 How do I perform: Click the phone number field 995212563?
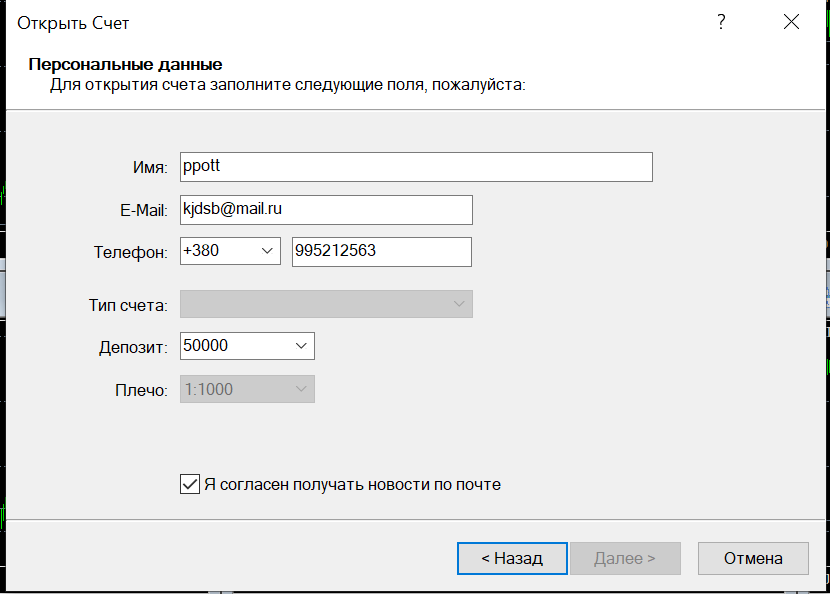(x=382, y=251)
